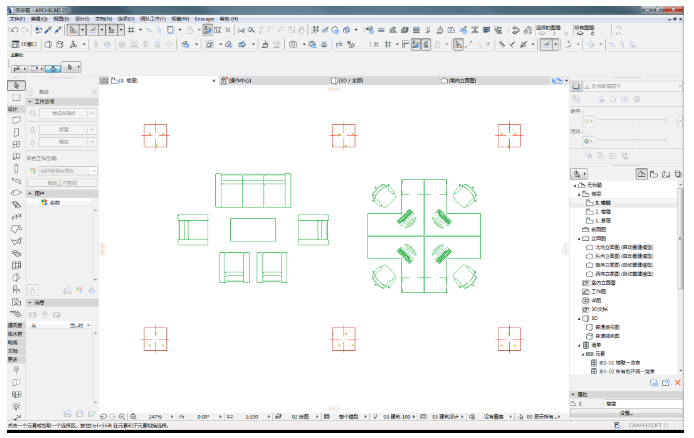
Task: Select the Lamp tool in the toolbox
Action: [16, 406]
